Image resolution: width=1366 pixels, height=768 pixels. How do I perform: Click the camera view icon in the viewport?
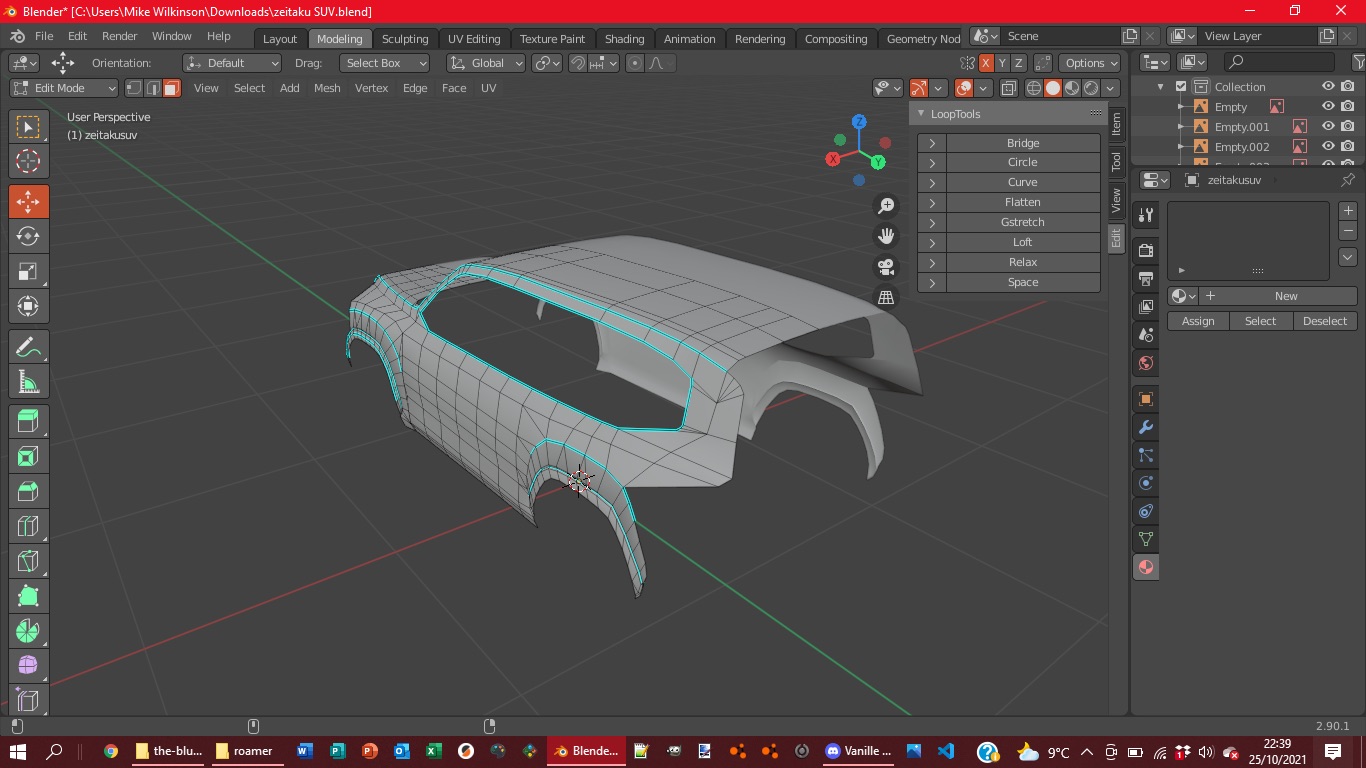click(x=885, y=267)
